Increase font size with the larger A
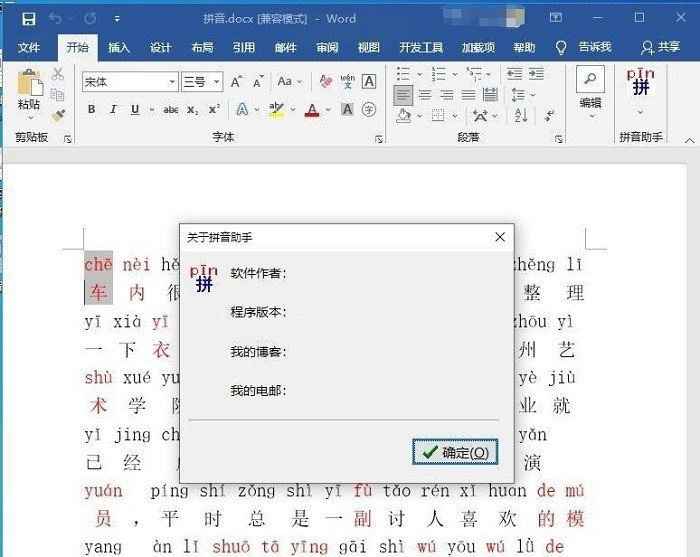The width and height of the screenshot is (700, 557). (236, 82)
